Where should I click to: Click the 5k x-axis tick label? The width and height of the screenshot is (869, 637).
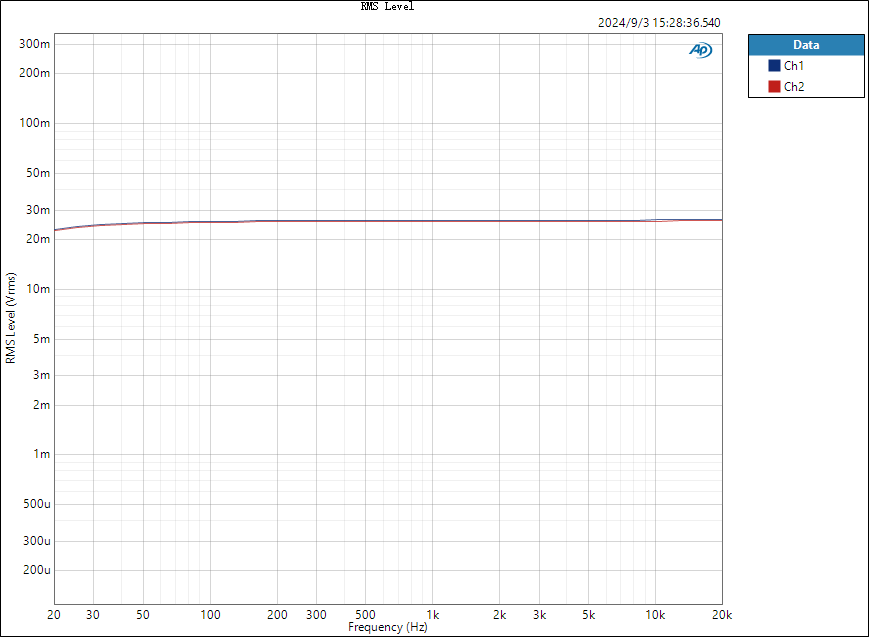(589, 615)
